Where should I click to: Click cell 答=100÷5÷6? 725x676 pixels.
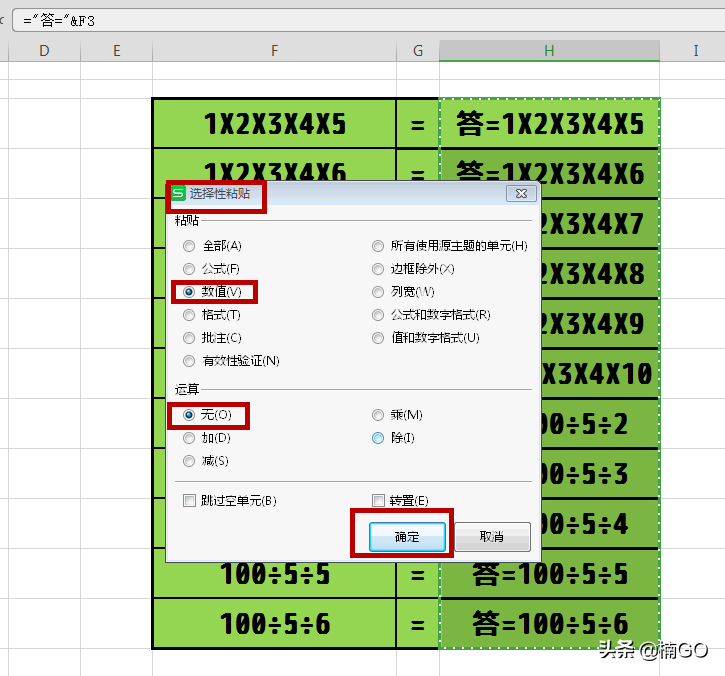[x=549, y=623]
